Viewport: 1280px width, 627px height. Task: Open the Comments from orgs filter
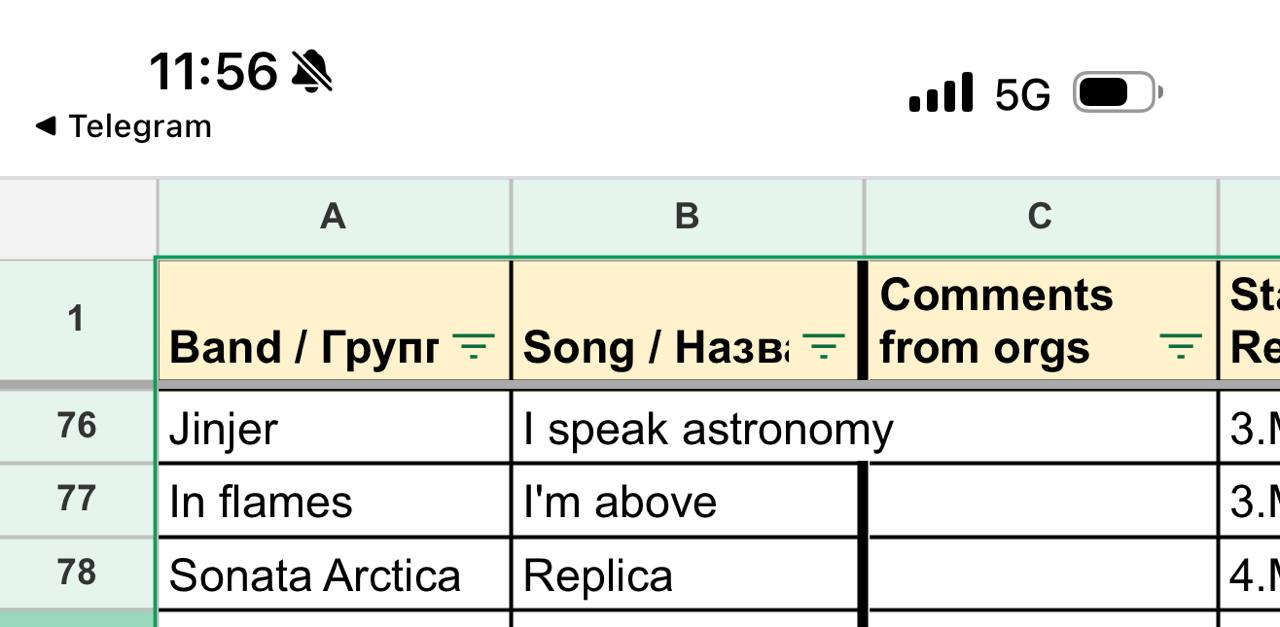(1180, 347)
